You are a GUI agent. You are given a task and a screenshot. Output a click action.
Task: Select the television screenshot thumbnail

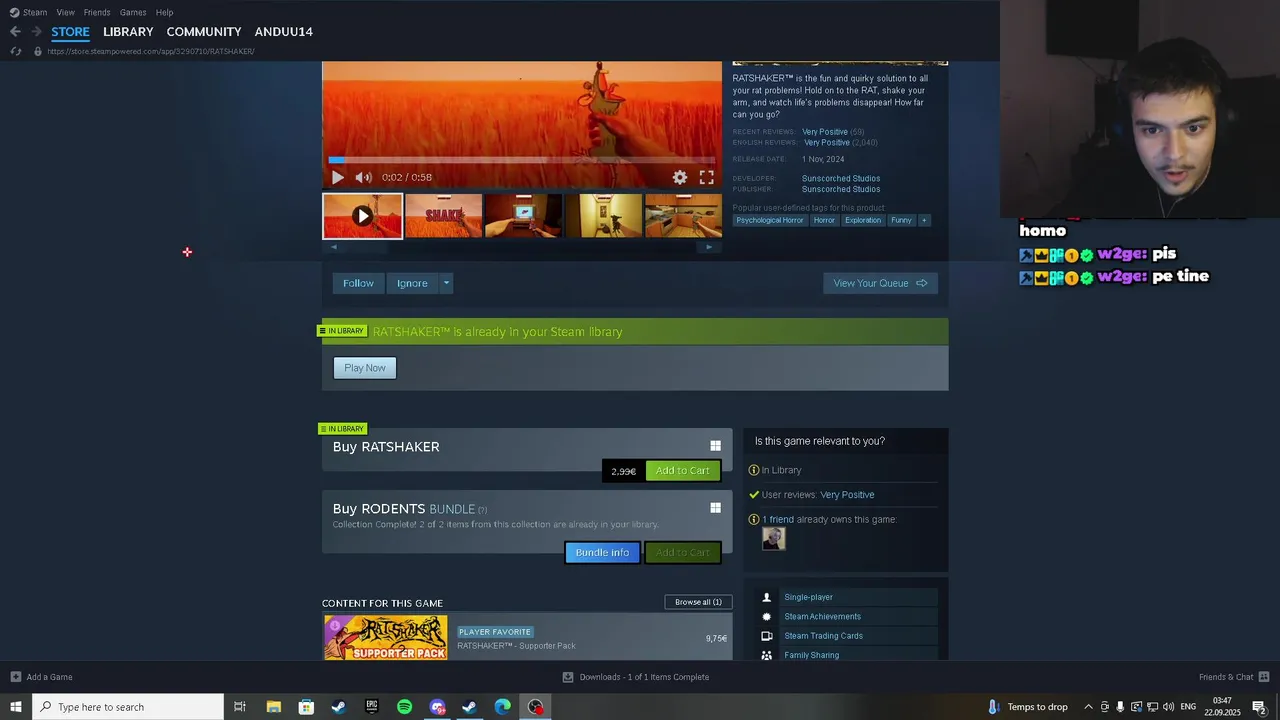[523, 216]
